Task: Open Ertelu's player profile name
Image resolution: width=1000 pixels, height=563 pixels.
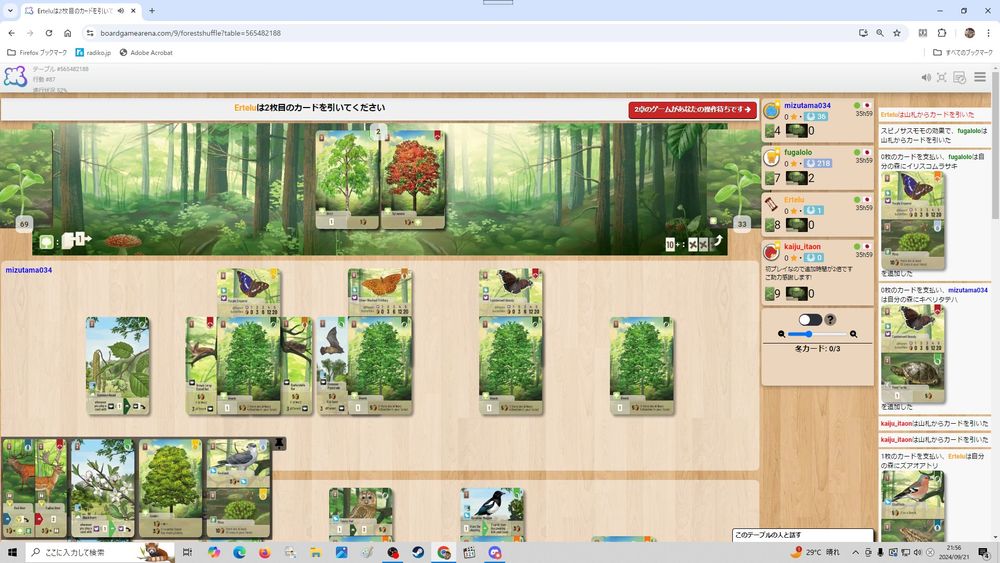Action: pos(793,200)
